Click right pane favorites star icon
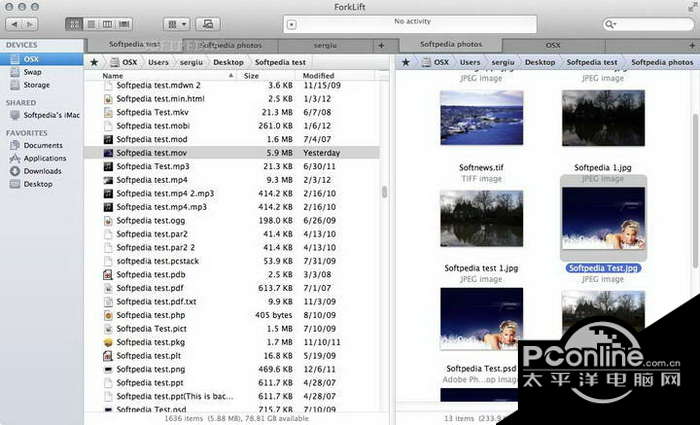Screen dimensions: 700x425 pyautogui.click(x=405, y=62)
